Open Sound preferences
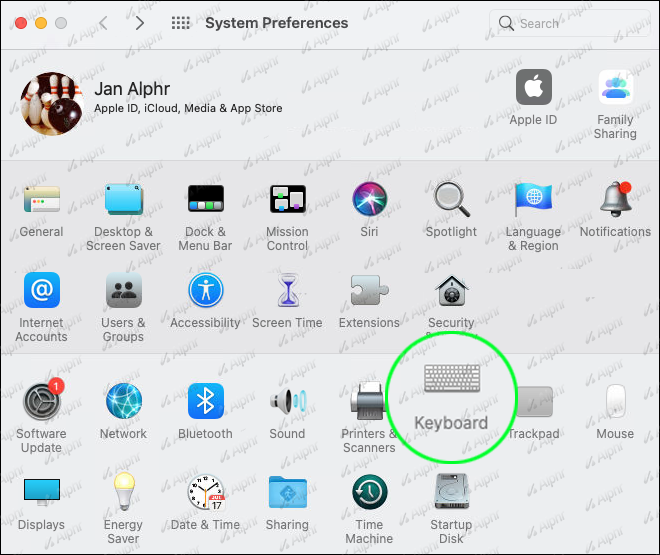Image resolution: width=660 pixels, height=555 pixels. click(x=288, y=401)
